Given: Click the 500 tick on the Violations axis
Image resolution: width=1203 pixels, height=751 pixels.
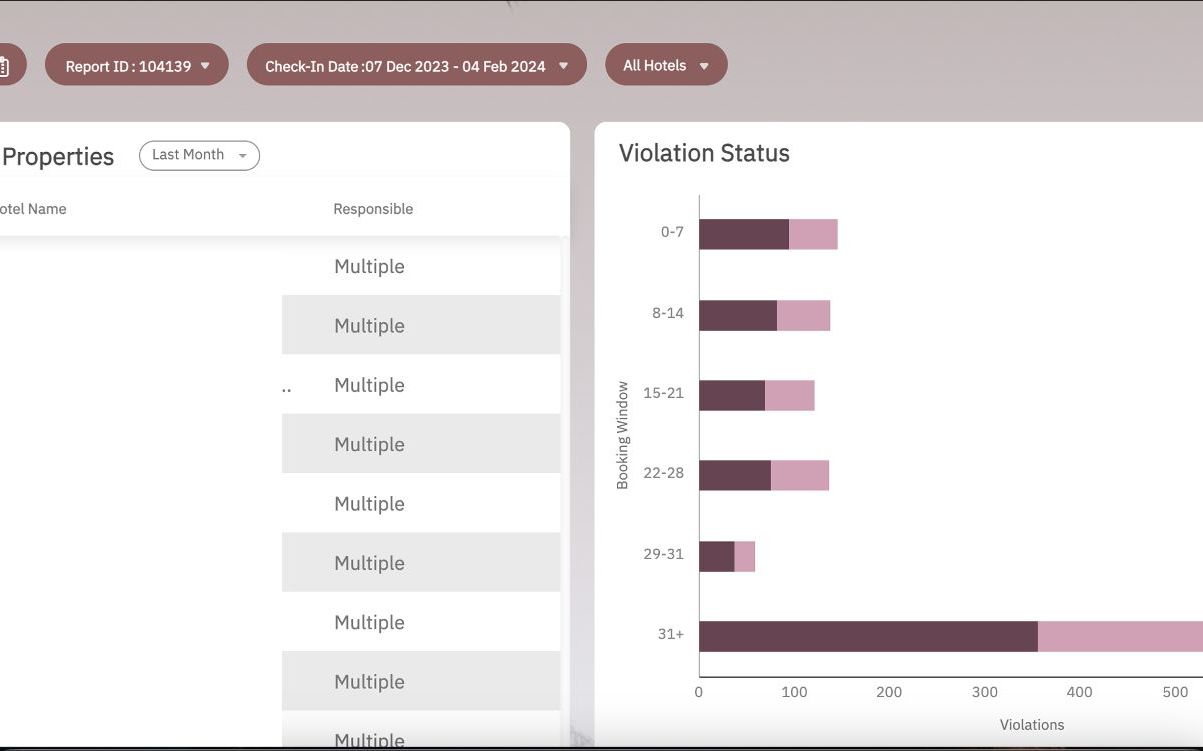Looking at the screenshot, I should click(1175, 692).
